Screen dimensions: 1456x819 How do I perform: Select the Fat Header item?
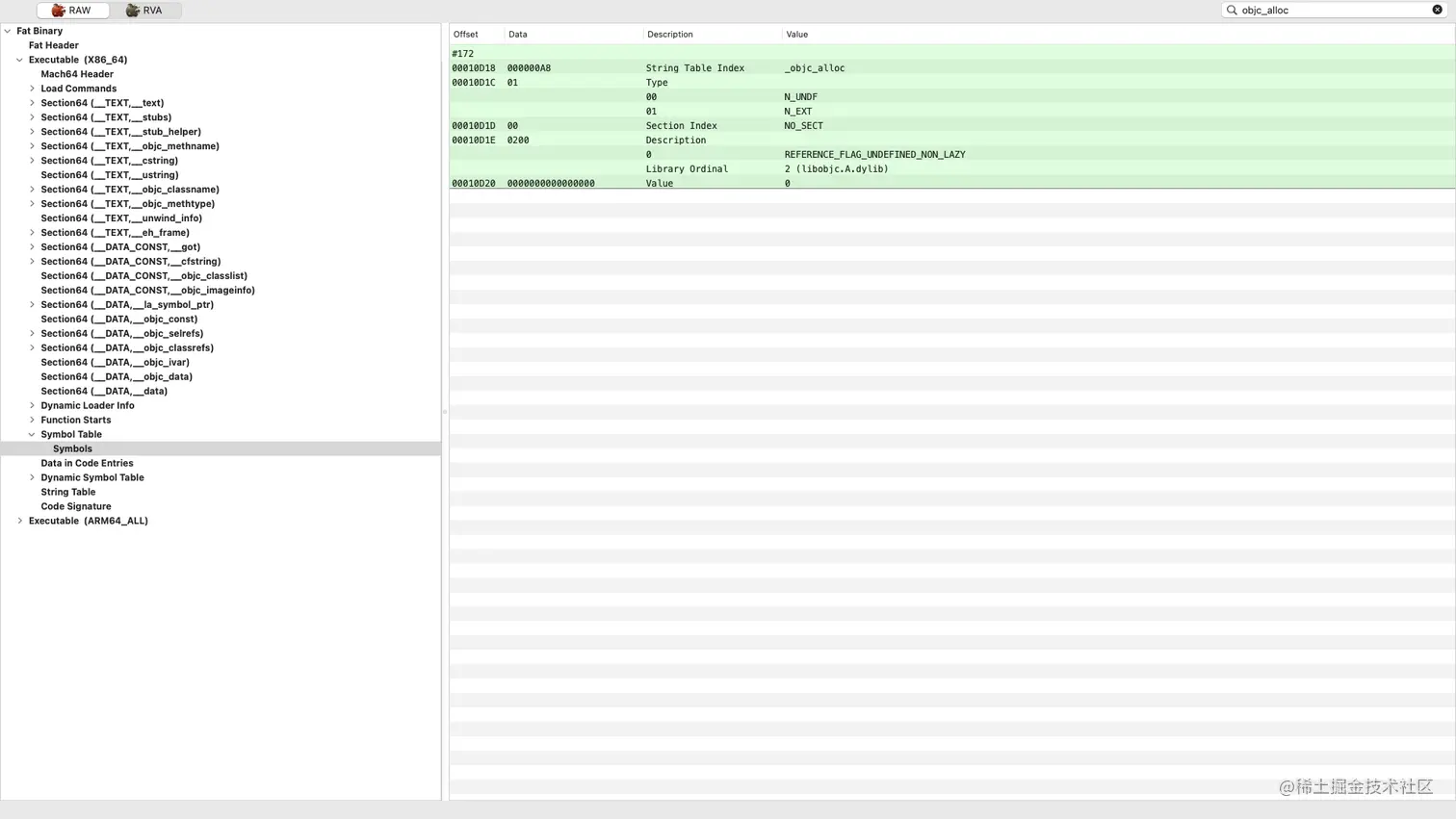[54, 45]
